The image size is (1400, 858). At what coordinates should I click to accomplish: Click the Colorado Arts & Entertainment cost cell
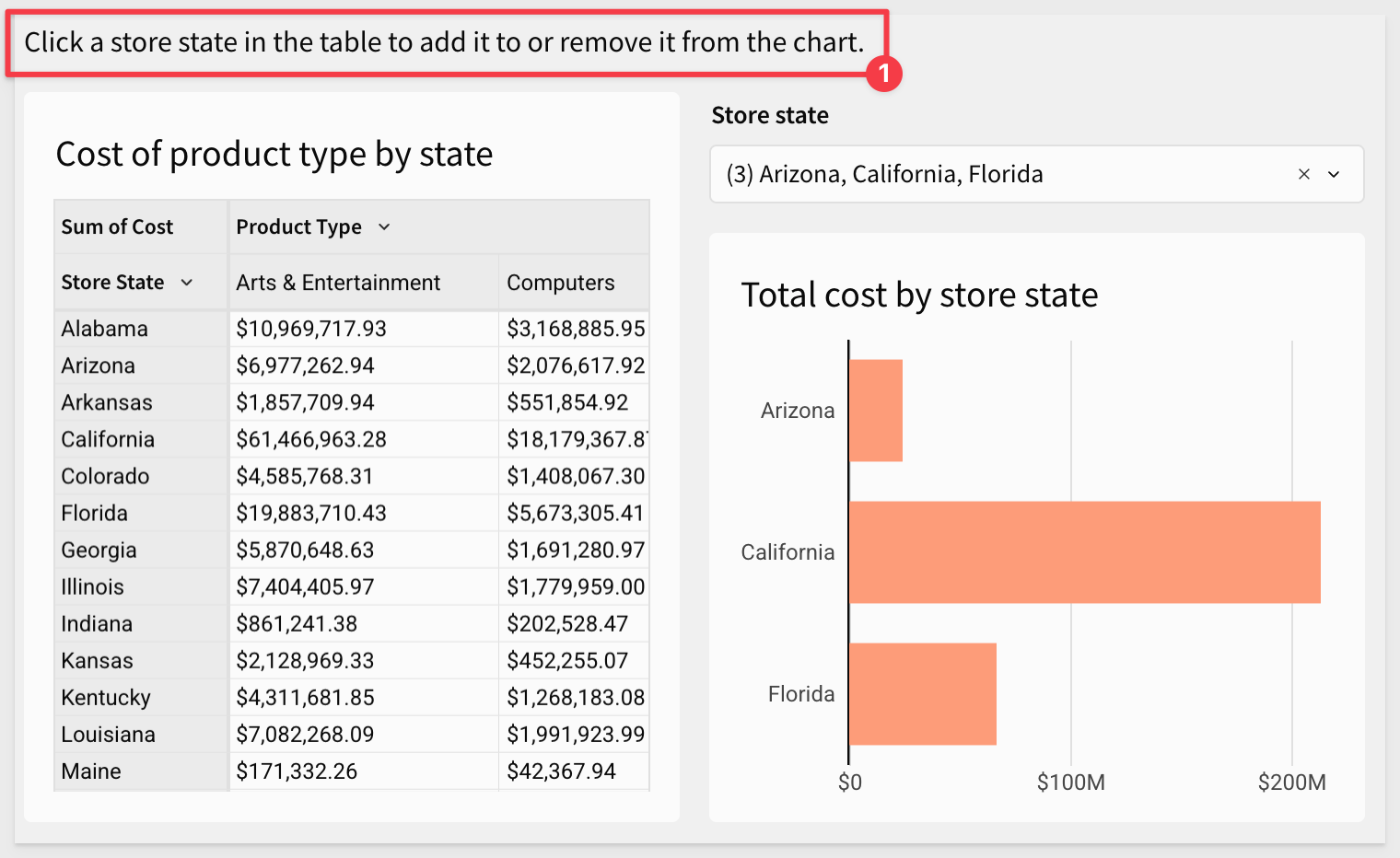click(305, 476)
